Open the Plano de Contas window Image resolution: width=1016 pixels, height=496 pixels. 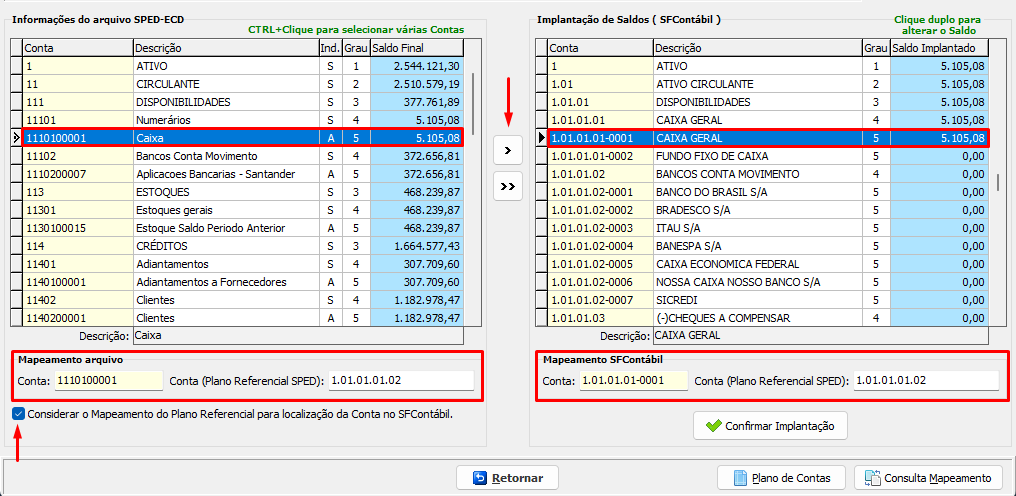coord(781,478)
